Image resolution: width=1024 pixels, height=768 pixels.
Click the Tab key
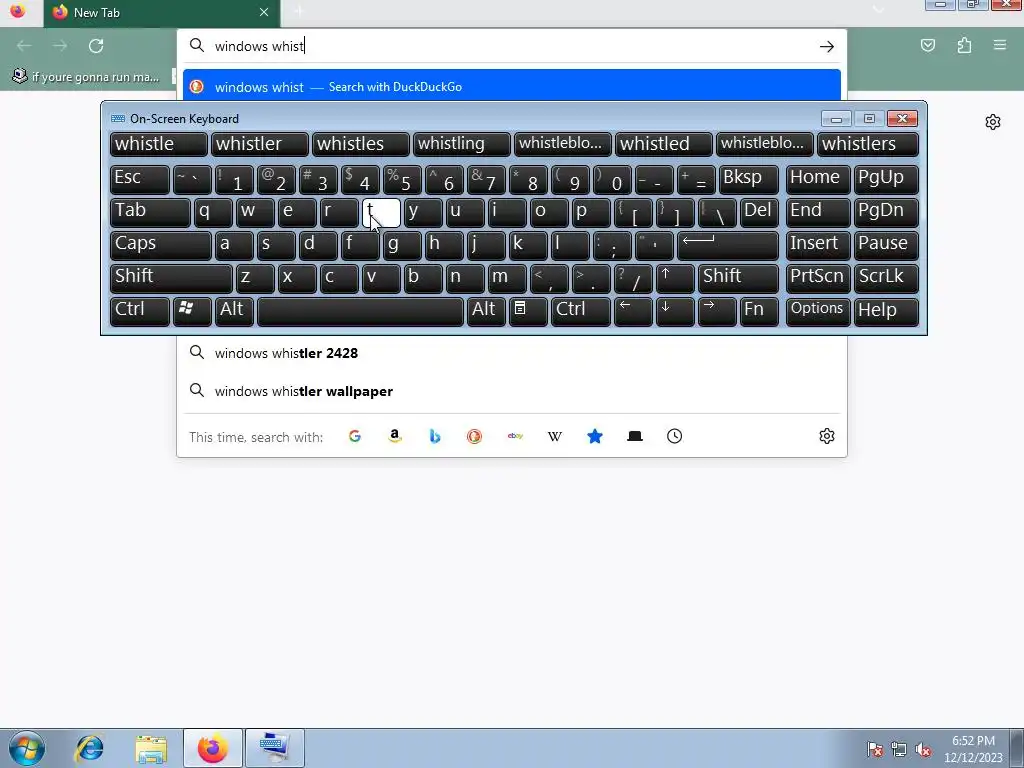(x=150, y=212)
